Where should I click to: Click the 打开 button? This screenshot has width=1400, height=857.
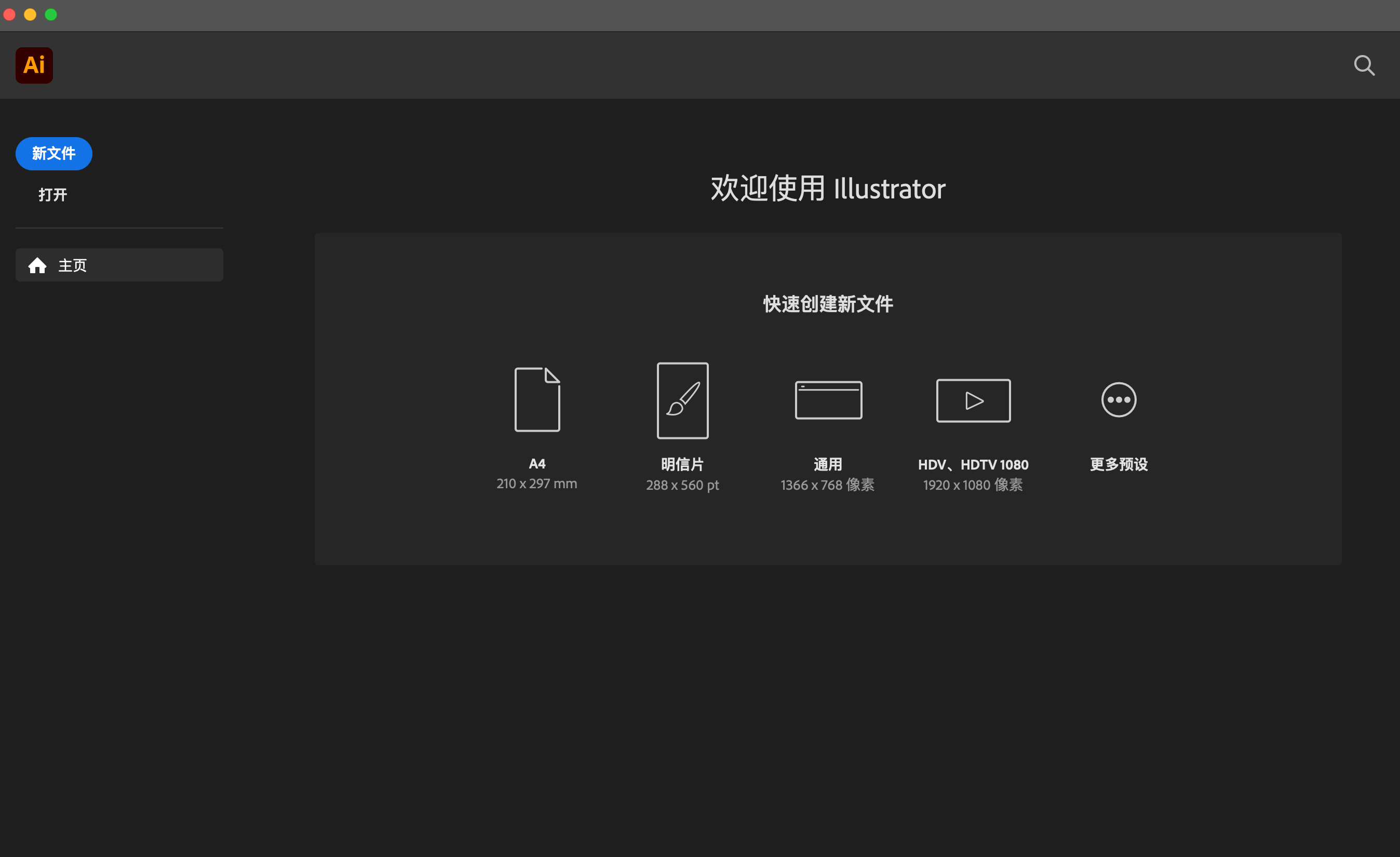coord(53,195)
